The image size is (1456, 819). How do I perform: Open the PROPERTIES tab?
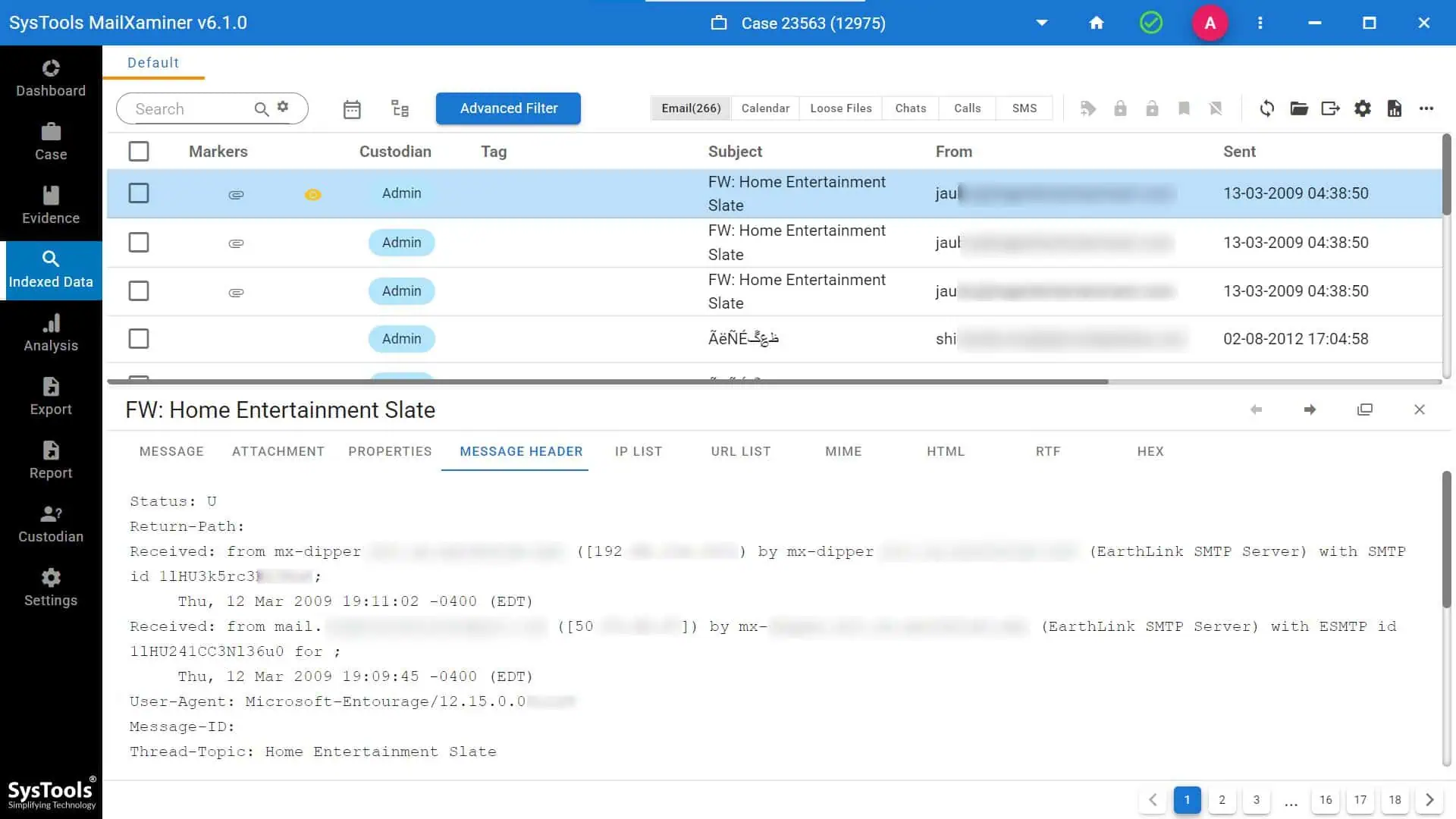point(390,451)
